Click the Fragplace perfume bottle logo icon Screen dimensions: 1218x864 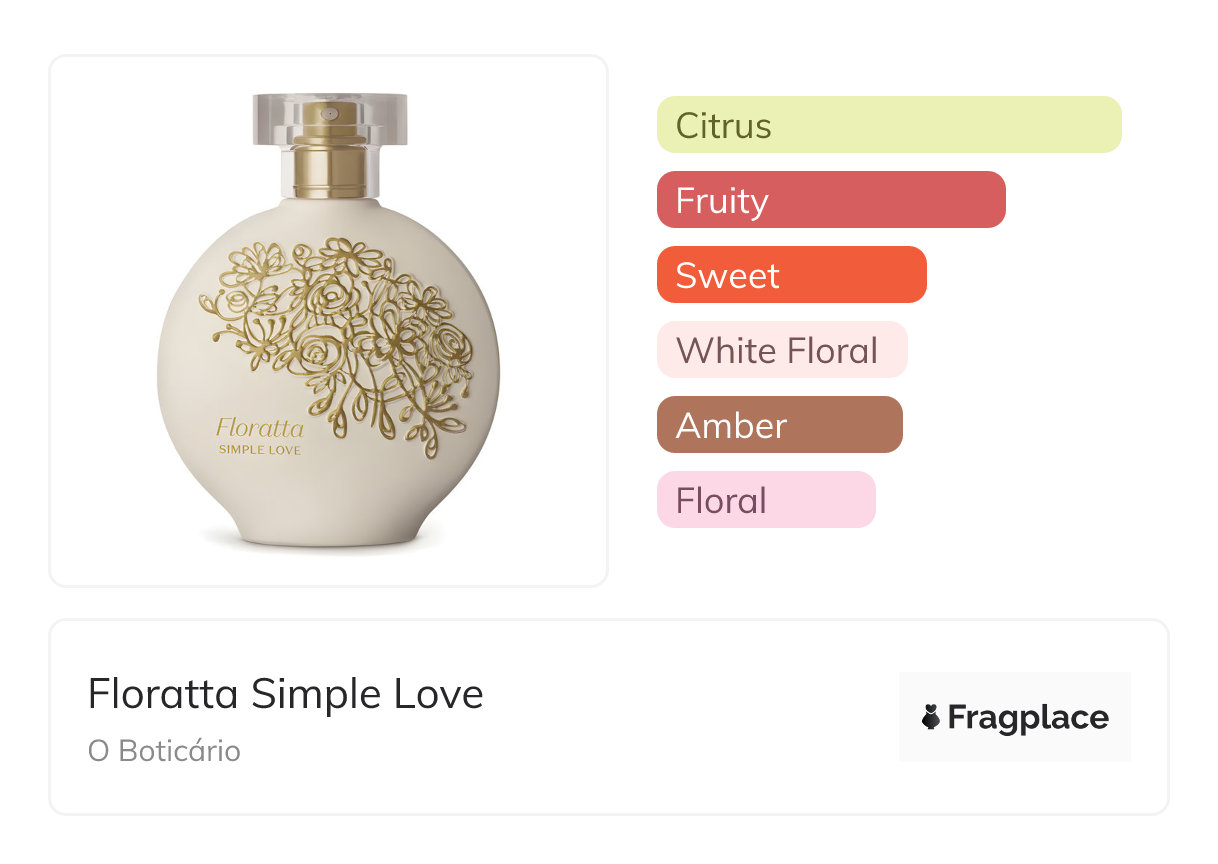[x=931, y=717]
